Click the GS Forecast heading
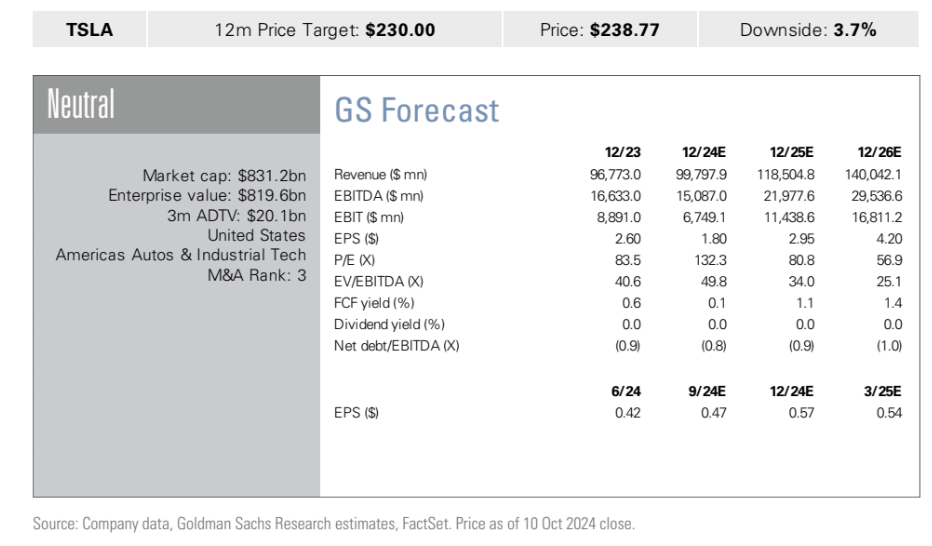The image size is (932, 546). (416, 110)
